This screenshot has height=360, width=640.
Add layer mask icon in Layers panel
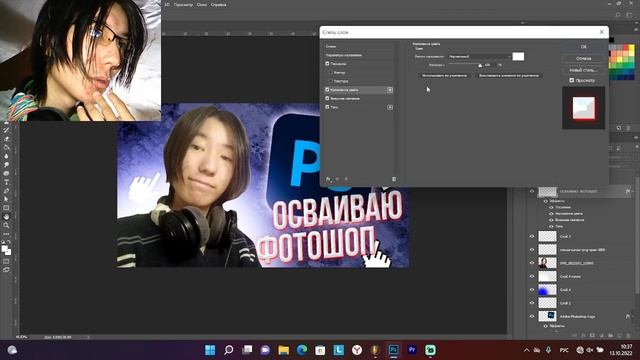tap(592, 335)
